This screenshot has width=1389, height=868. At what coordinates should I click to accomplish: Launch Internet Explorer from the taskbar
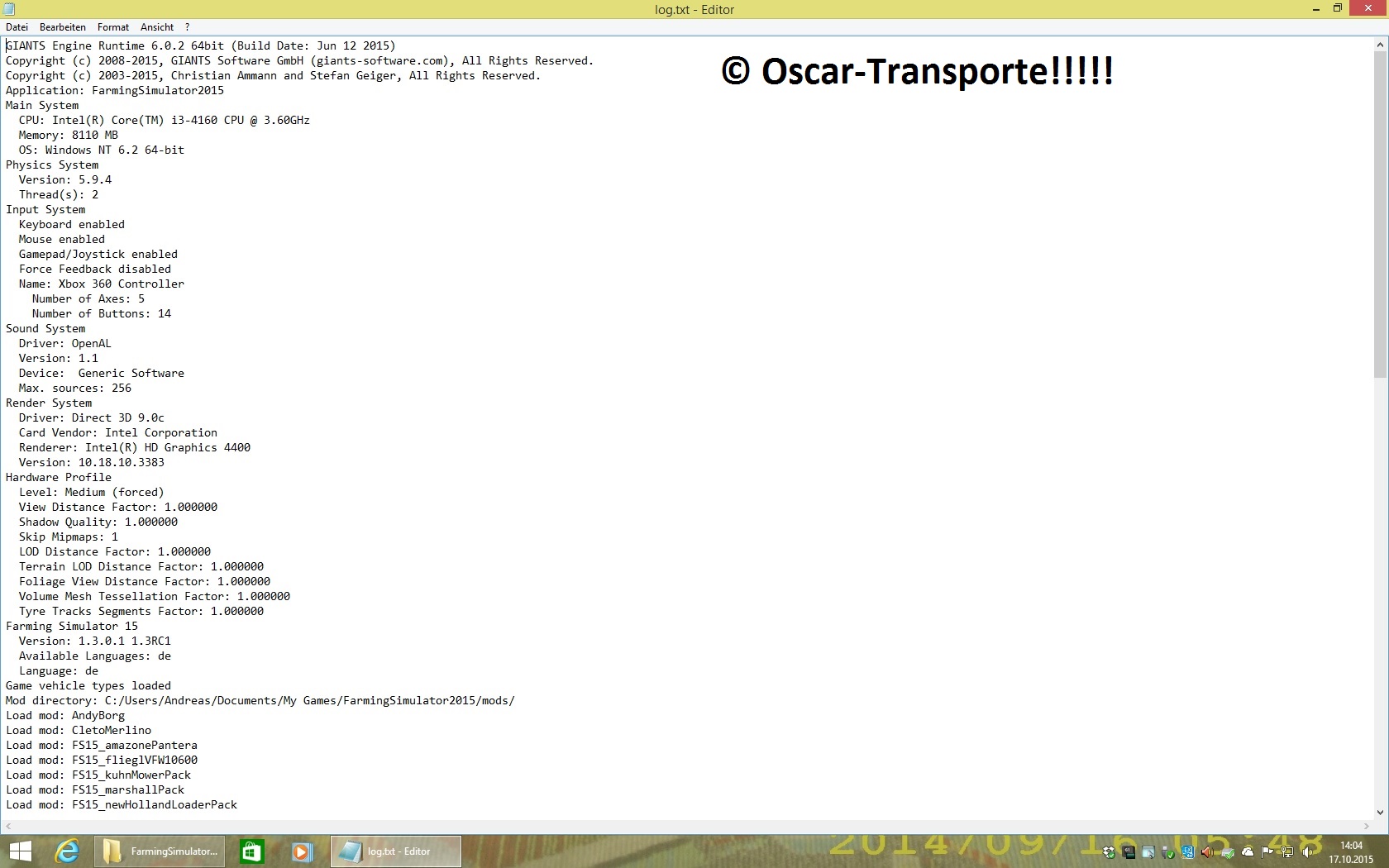[x=67, y=851]
